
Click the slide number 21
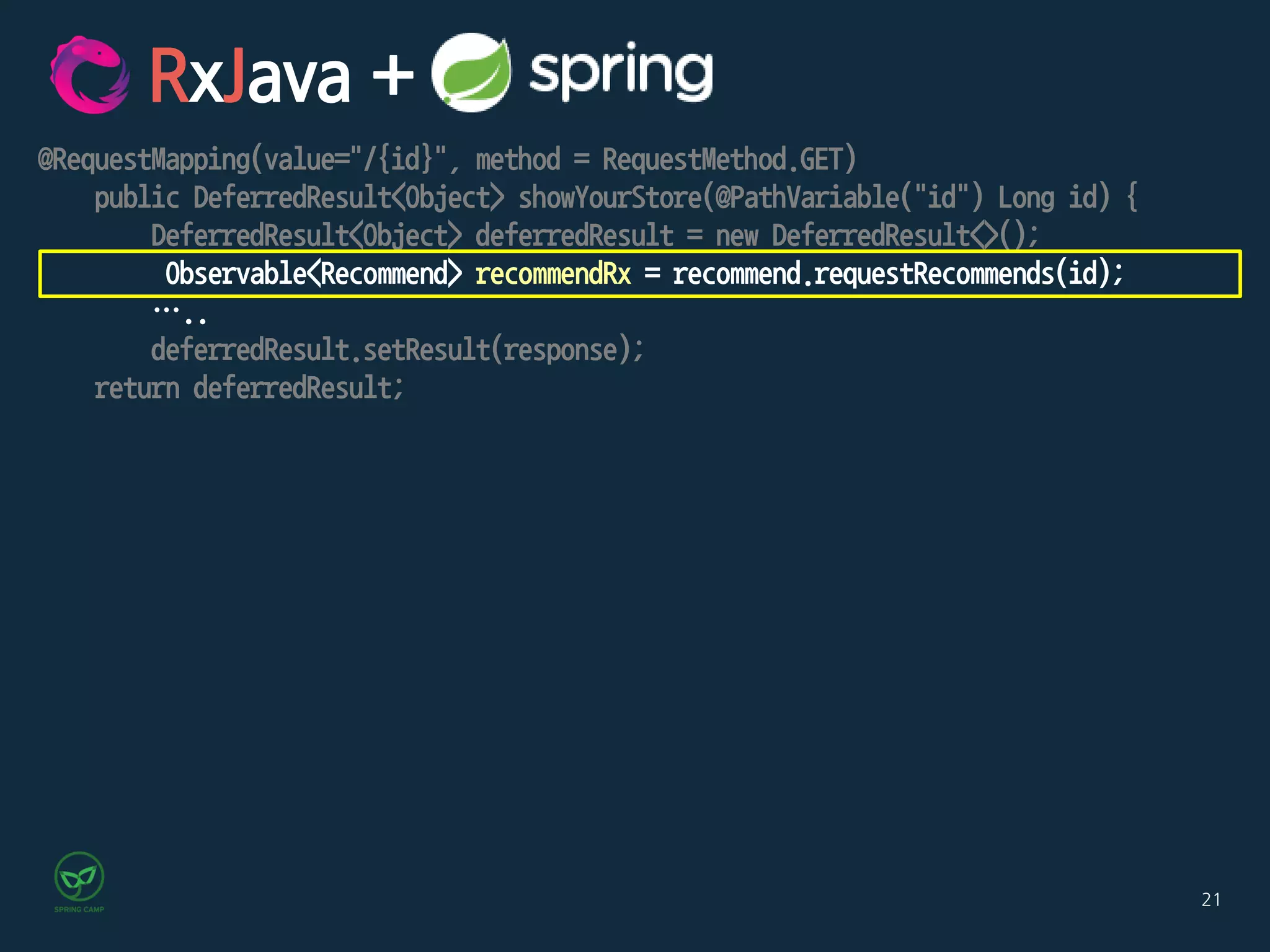tap(1210, 899)
